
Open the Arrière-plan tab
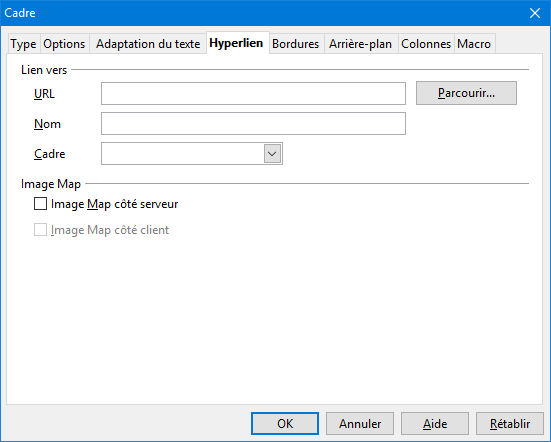(x=361, y=44)
